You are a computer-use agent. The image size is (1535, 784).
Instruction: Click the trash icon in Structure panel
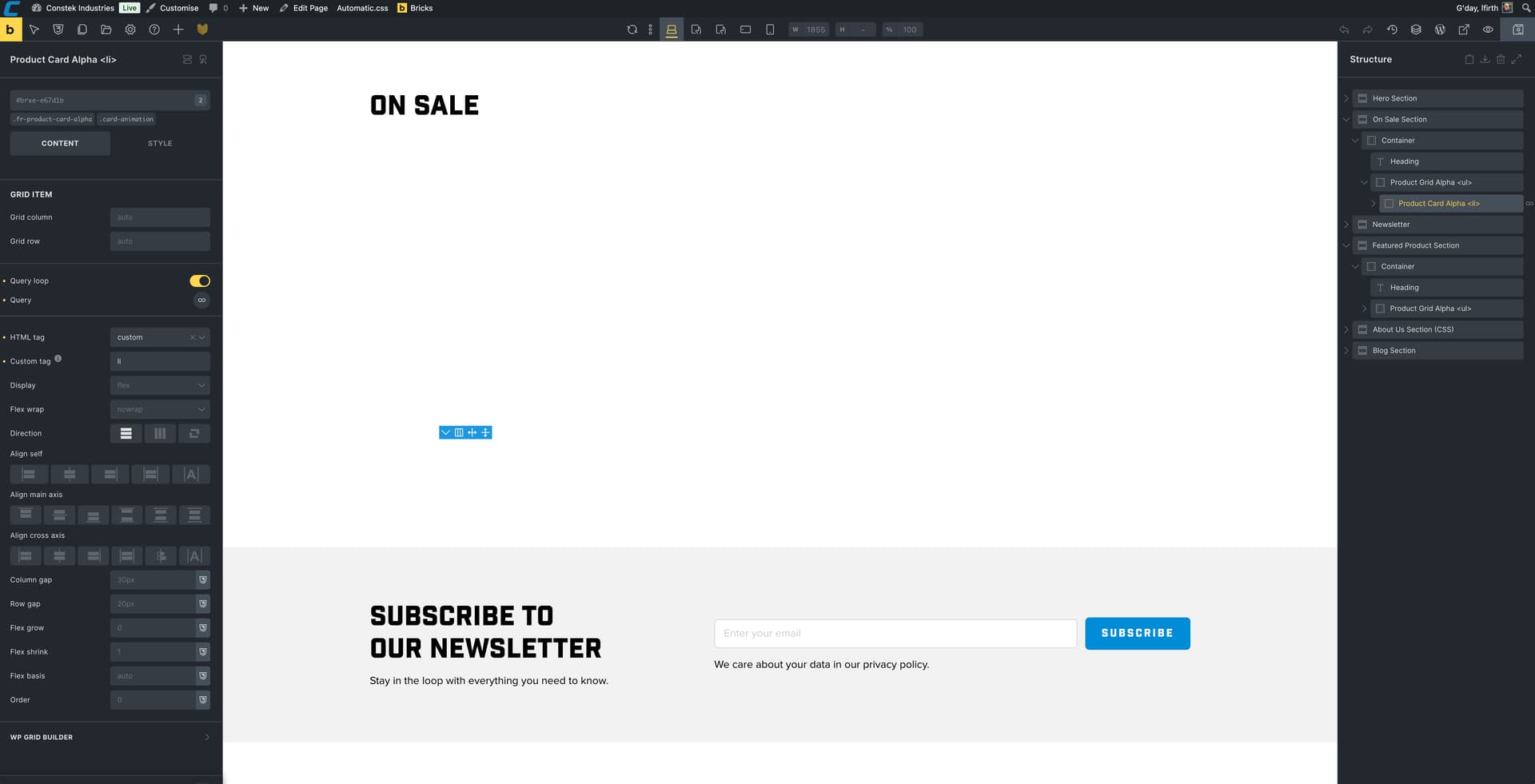point(1501,59)
